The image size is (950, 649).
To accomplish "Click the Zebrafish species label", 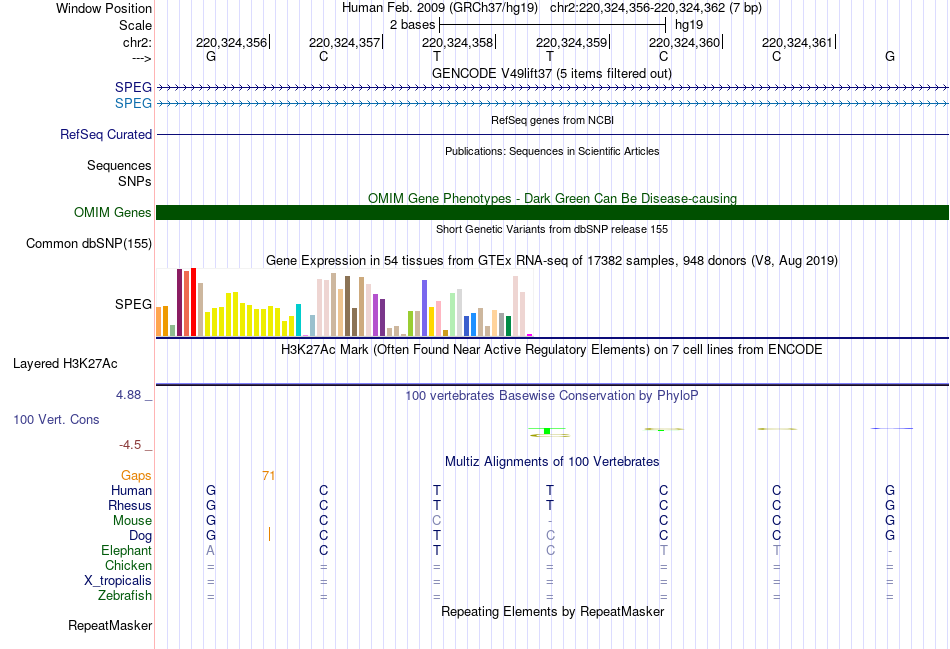I will pos(125,596).
